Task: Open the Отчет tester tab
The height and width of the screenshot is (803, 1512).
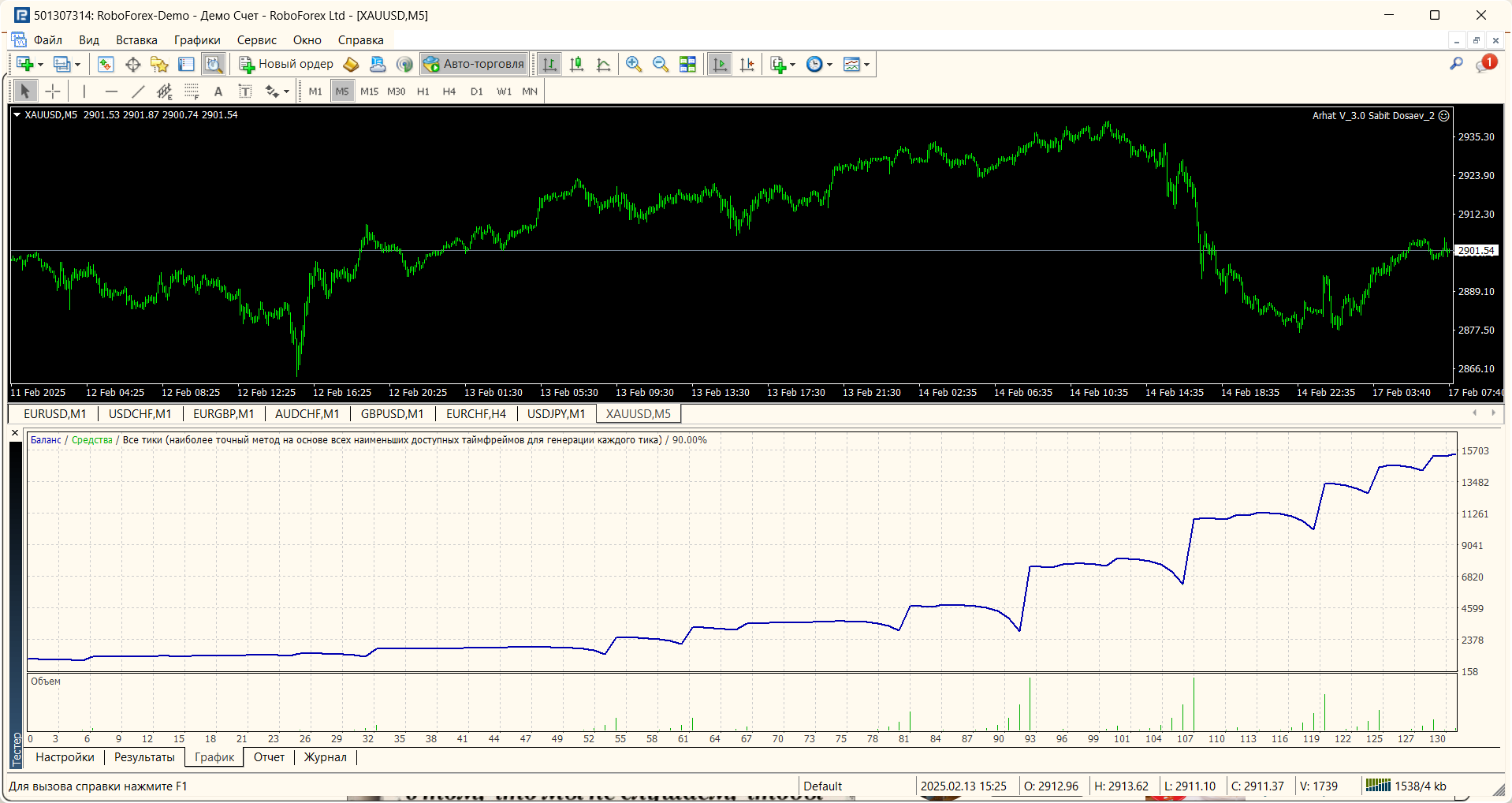Action: click(269, 757)
